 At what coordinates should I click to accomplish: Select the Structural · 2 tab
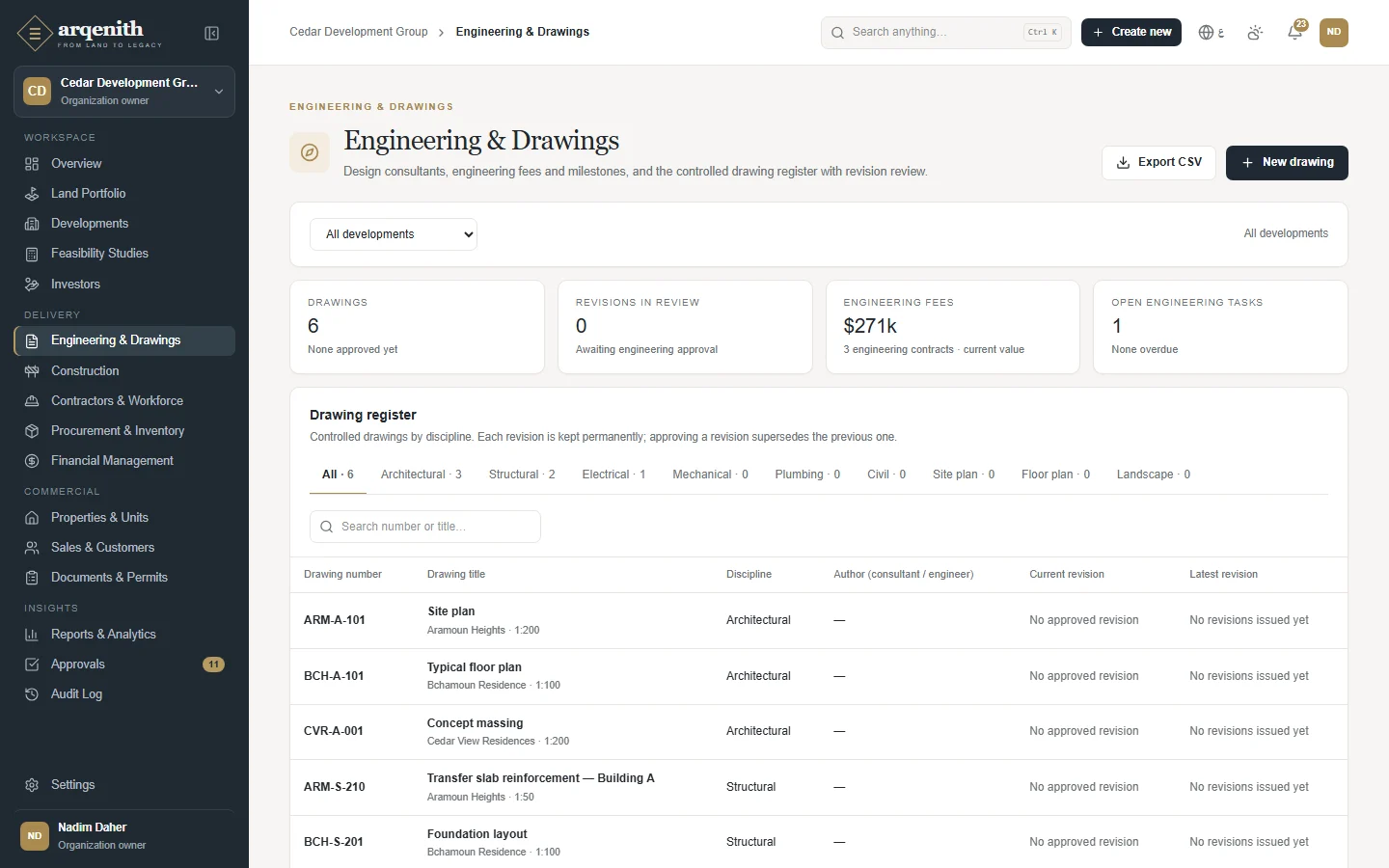click(x=522, y=475)
